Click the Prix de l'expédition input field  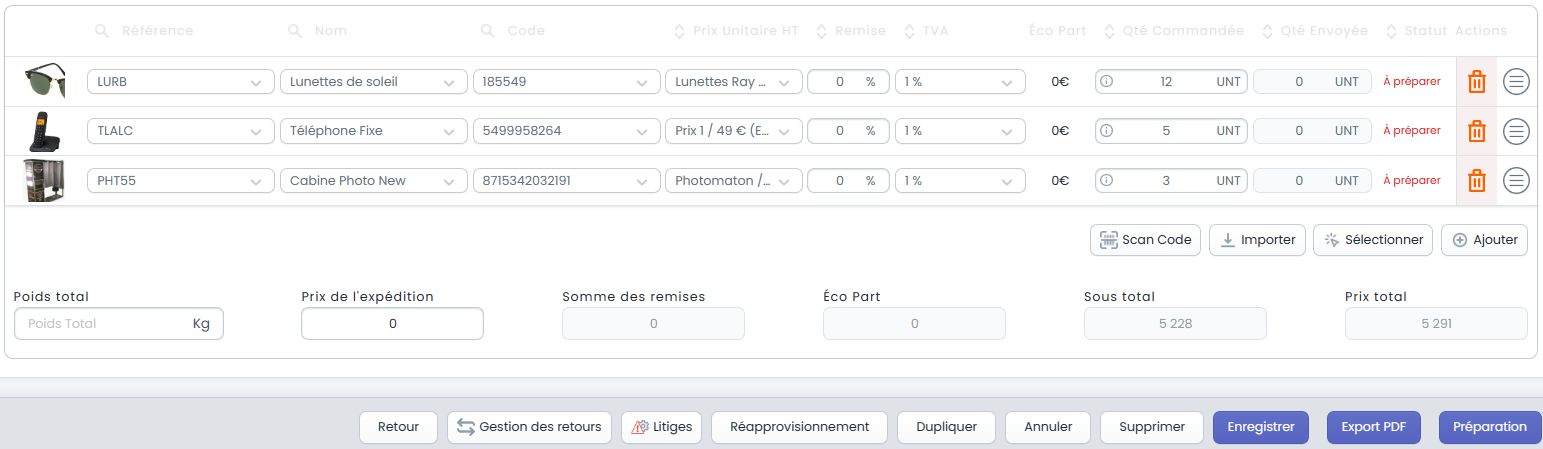[392, 323]
